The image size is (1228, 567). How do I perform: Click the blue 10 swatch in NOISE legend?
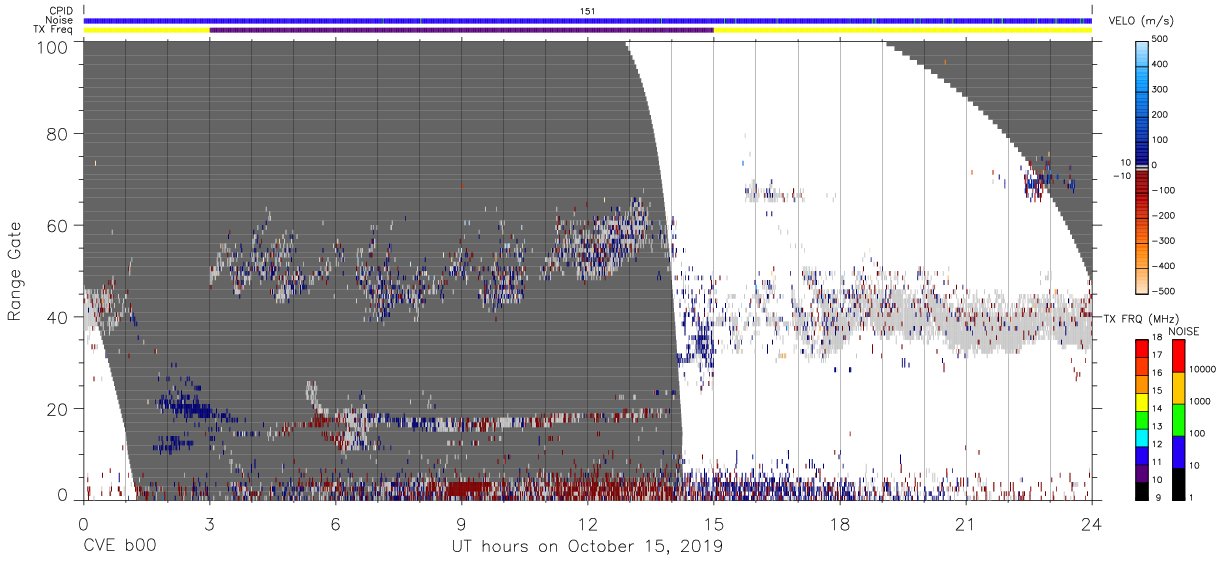coord(1177,451)
